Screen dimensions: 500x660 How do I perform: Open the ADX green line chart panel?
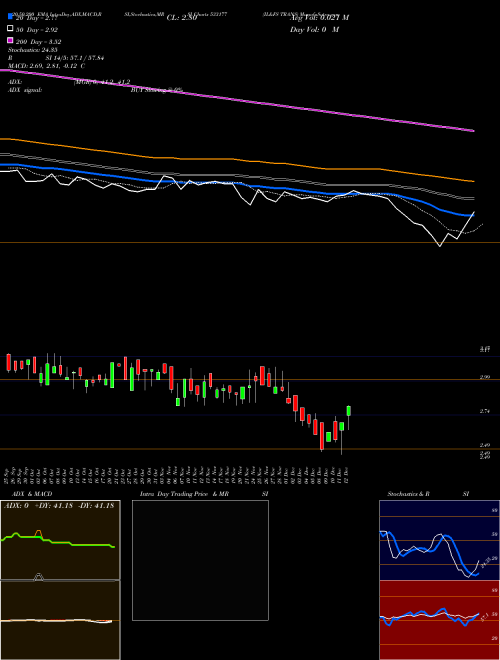[60, 540]
